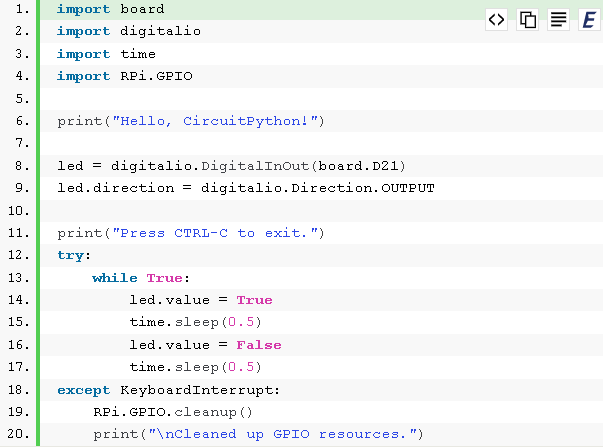Copy code with the clipboard icon
This screenshot has width=603, height=447.
pyautogui.click(x=528, y=19)
